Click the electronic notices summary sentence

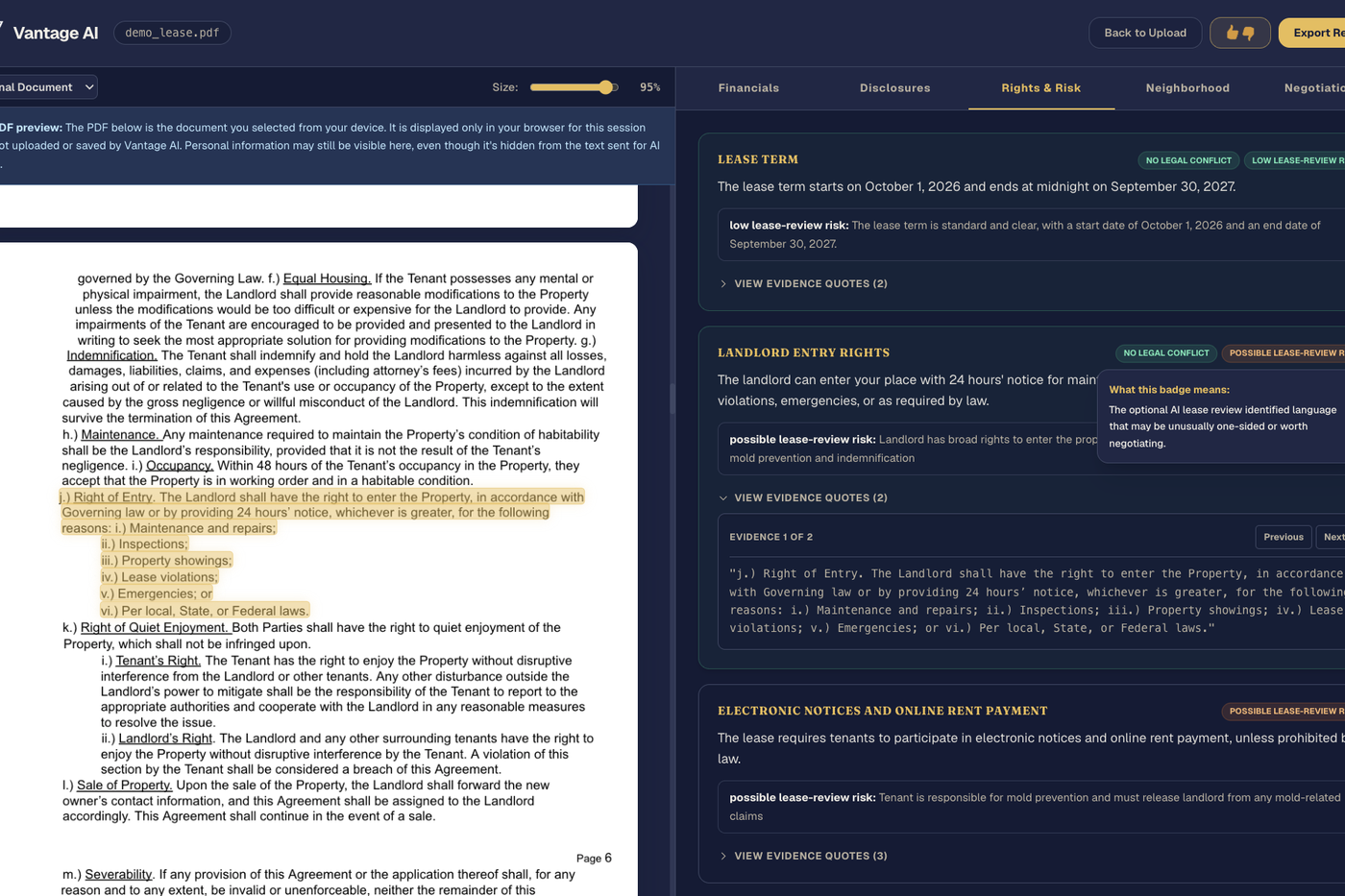pos(1031,748)
